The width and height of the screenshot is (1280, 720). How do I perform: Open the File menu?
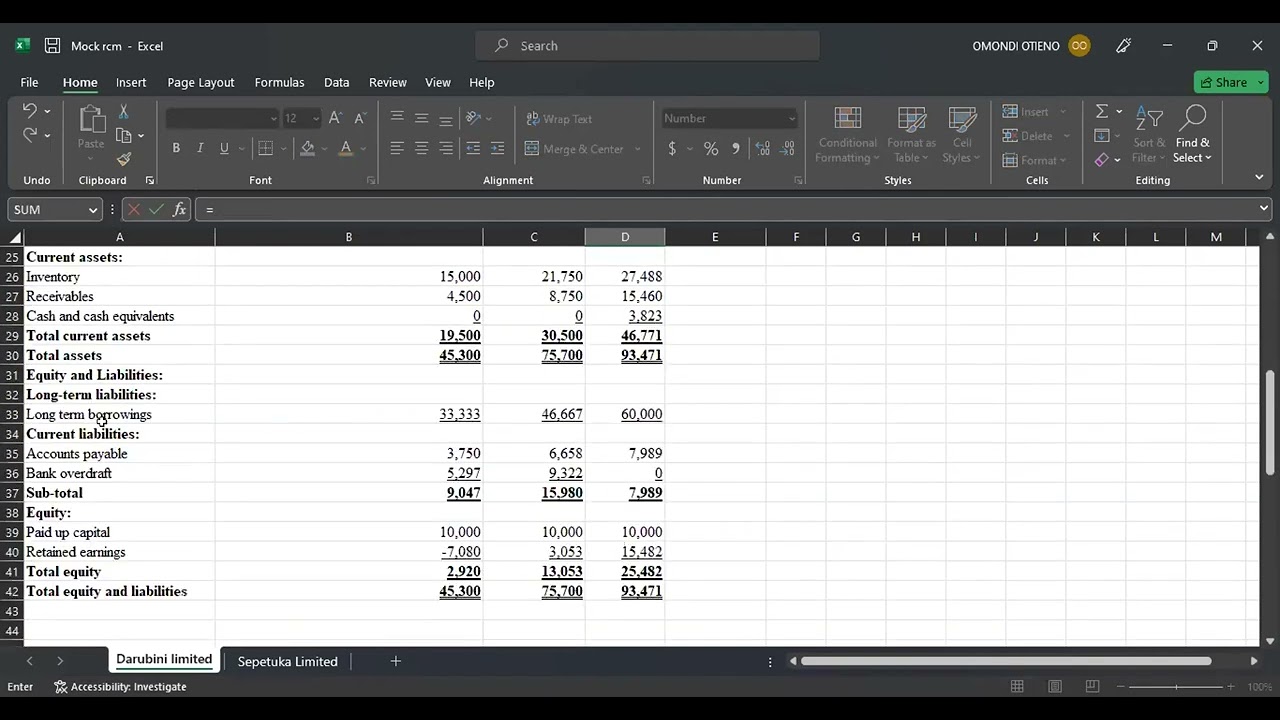pos(29,82)
